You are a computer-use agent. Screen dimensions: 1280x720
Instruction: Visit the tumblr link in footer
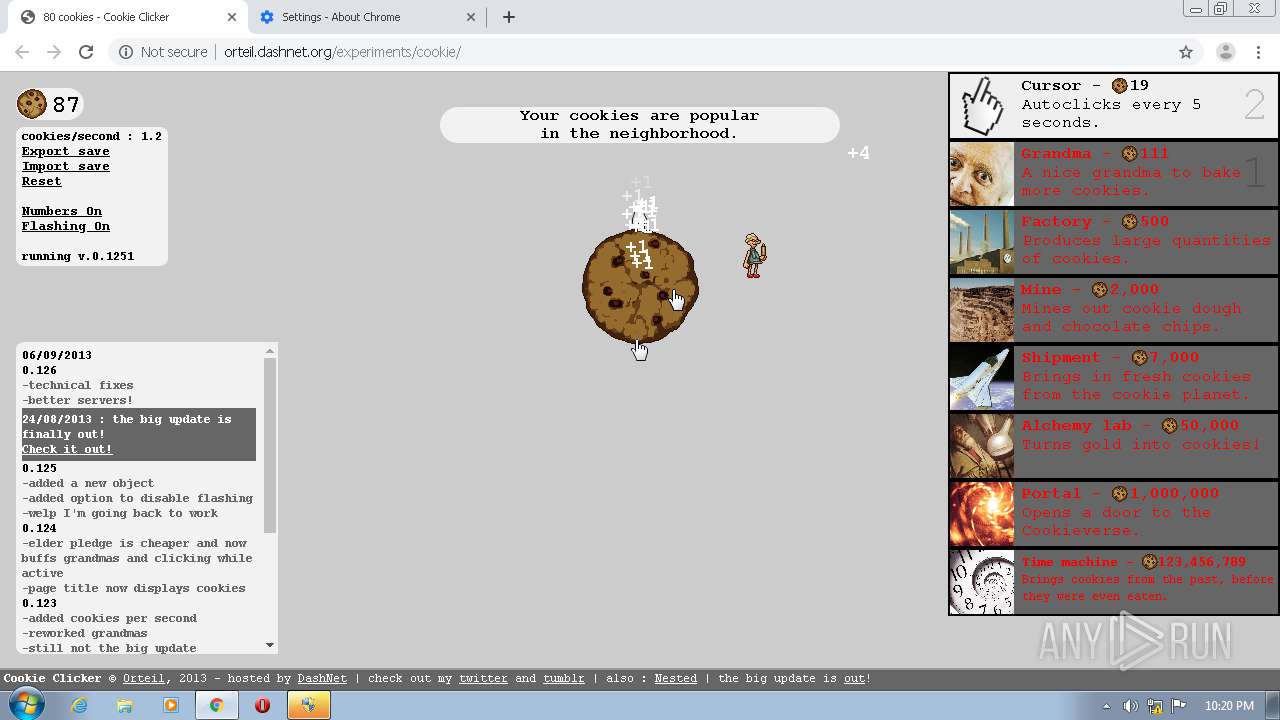[564, 678]
